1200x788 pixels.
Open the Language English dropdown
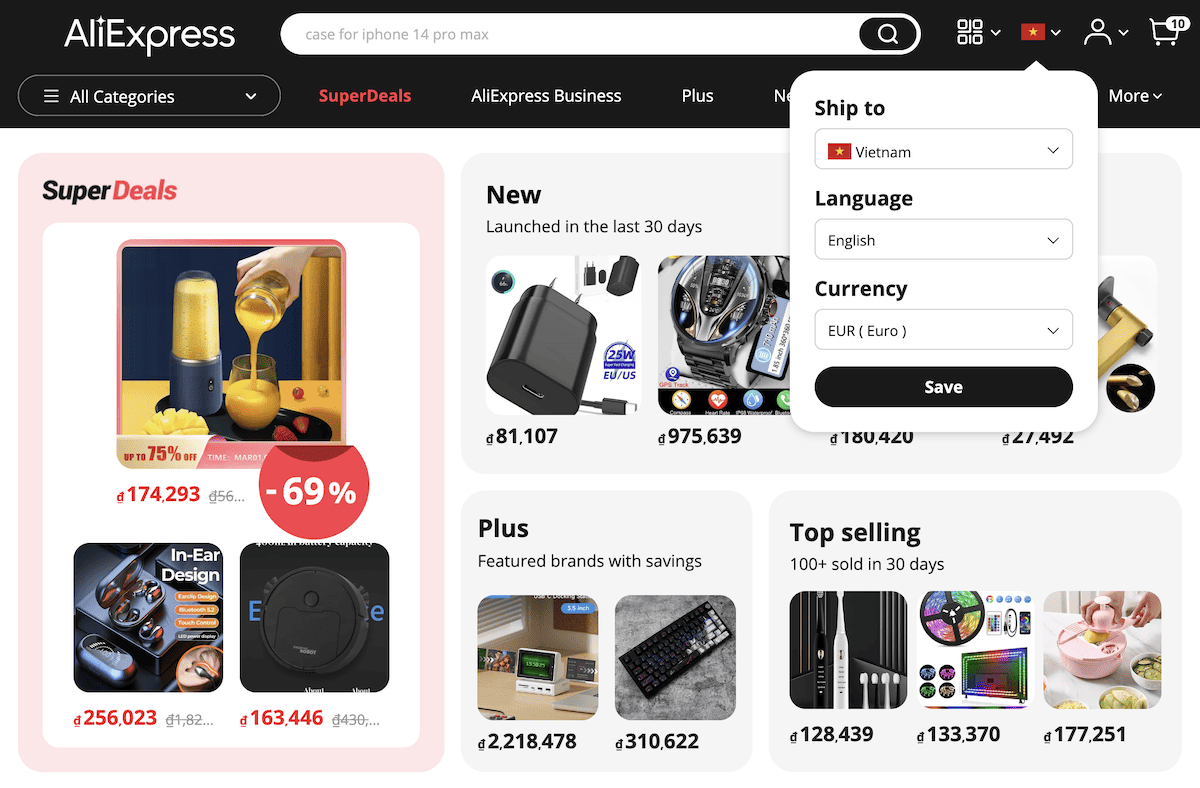pos(943,239)
